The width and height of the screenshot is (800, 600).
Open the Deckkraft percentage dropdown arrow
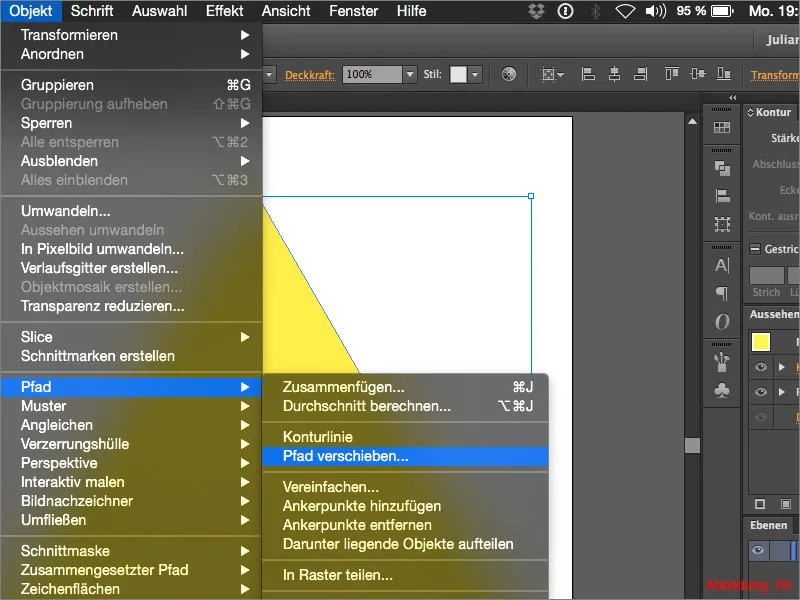[410, 74]
